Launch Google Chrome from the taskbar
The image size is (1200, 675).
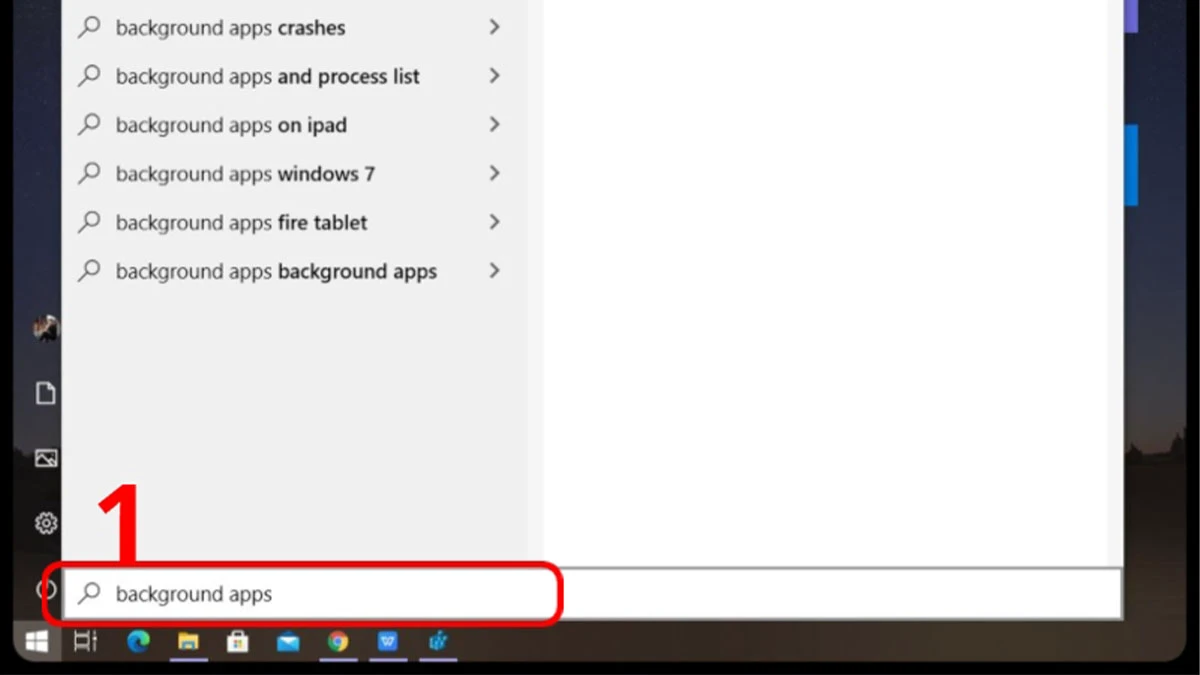[x=338, y=642]
